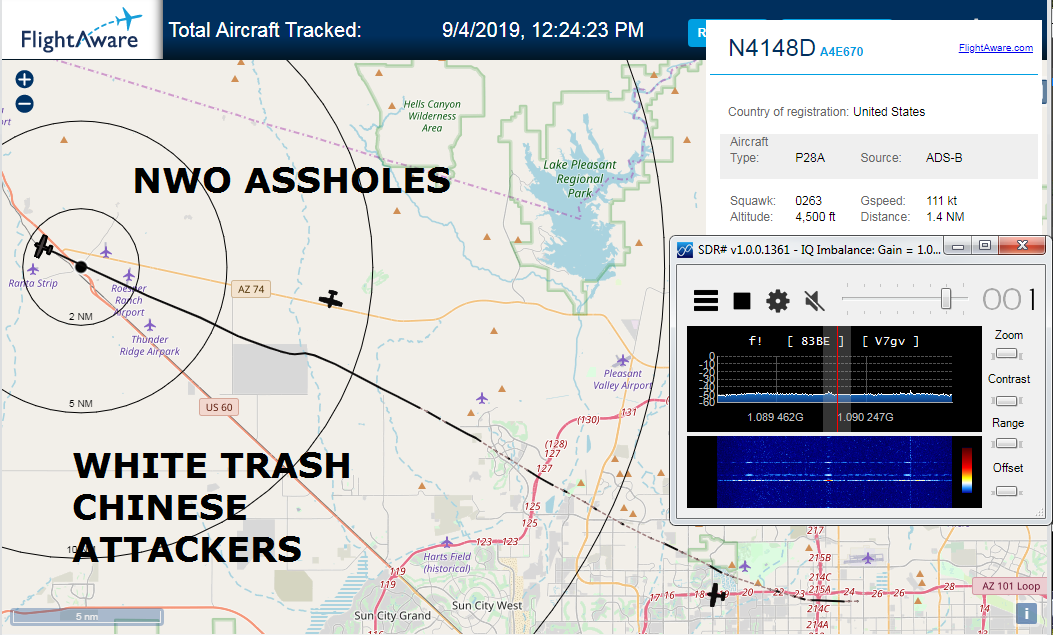
Task: Stop the SDR# radio with square button
Action: point(742,301)
